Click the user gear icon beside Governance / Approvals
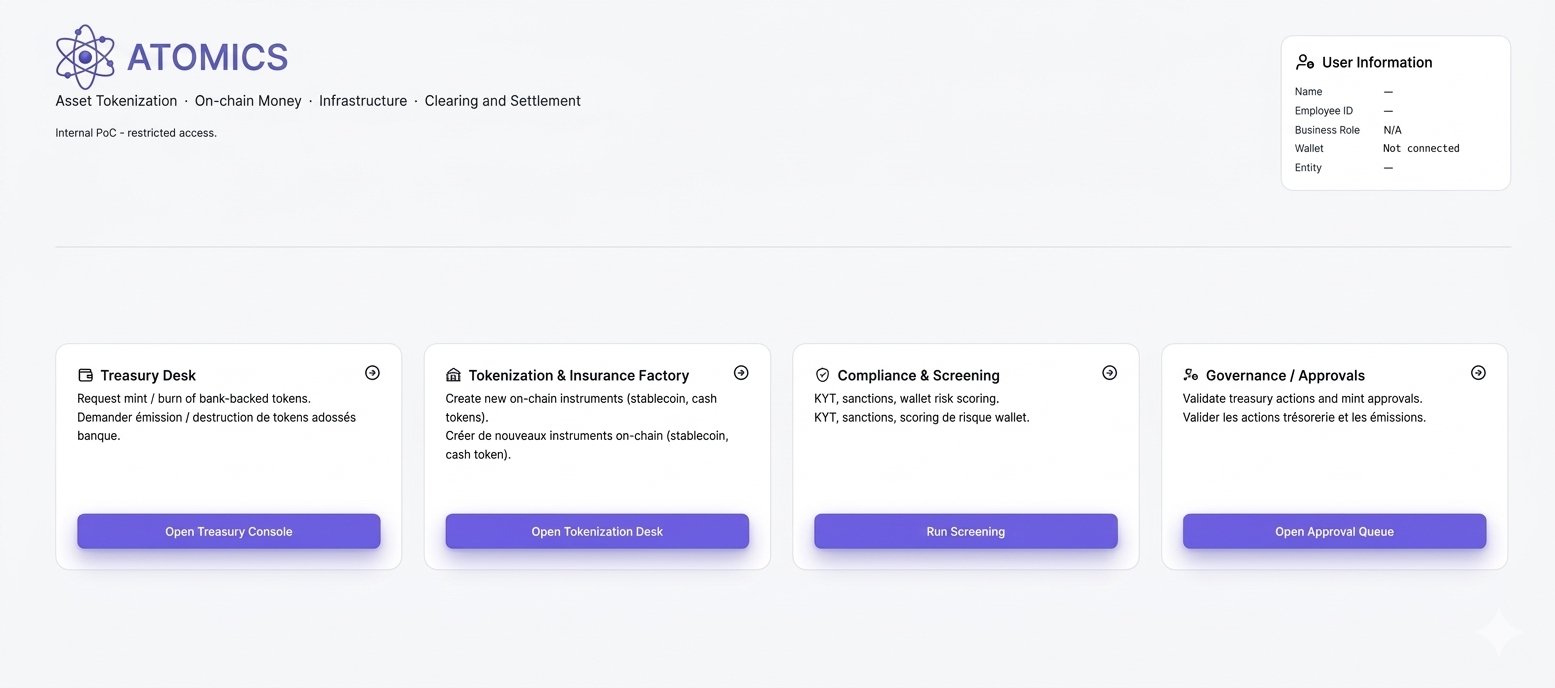Screen dimensions: 1555x688 tap(1190, 376)
